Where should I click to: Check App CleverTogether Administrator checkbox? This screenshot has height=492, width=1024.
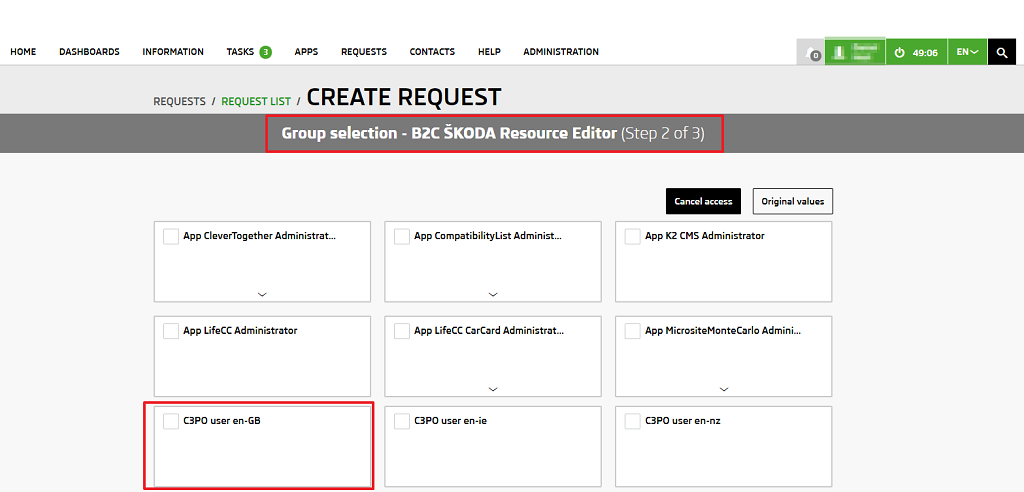point(171,237)
